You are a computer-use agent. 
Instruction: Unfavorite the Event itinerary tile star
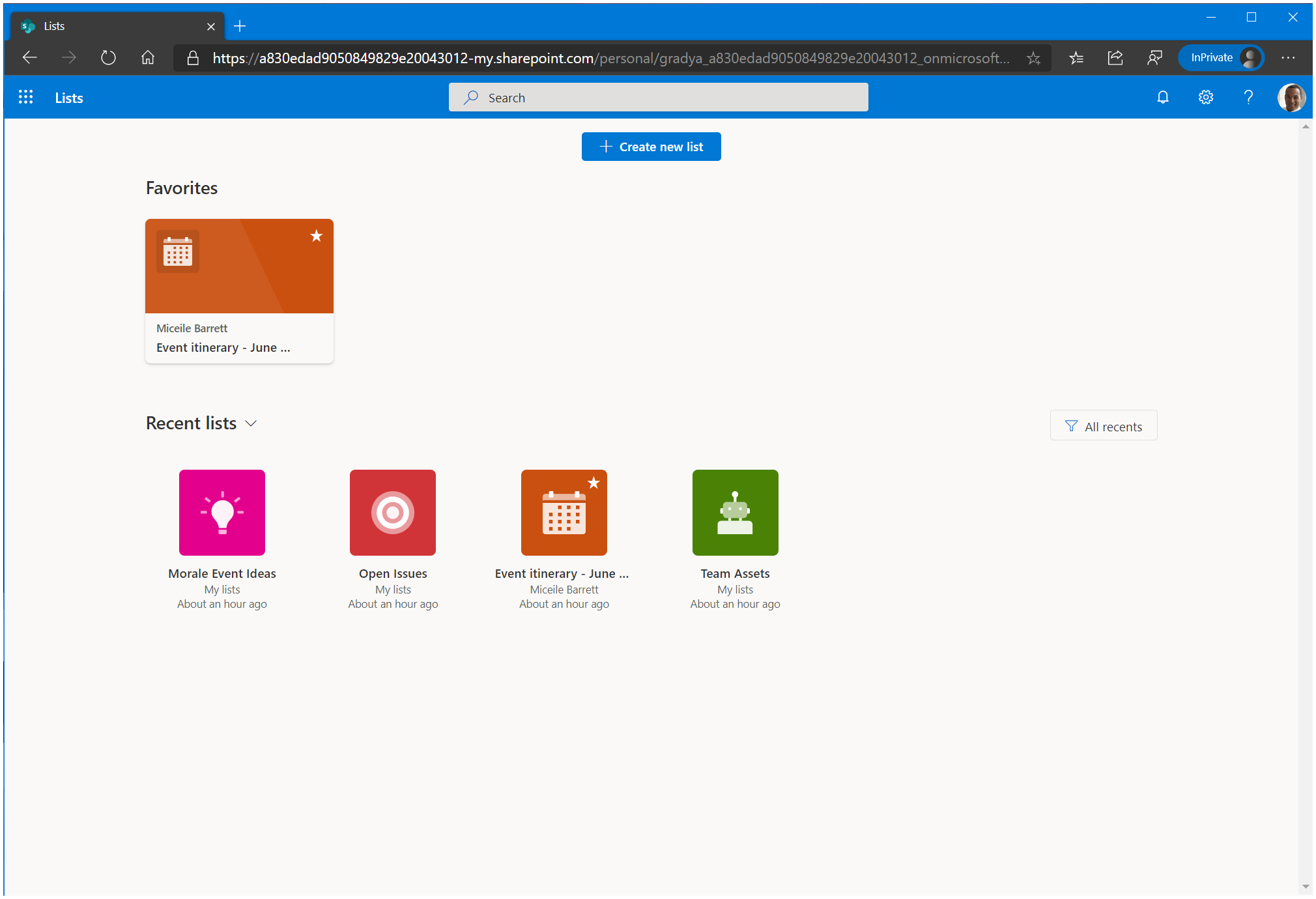point(594,482)
